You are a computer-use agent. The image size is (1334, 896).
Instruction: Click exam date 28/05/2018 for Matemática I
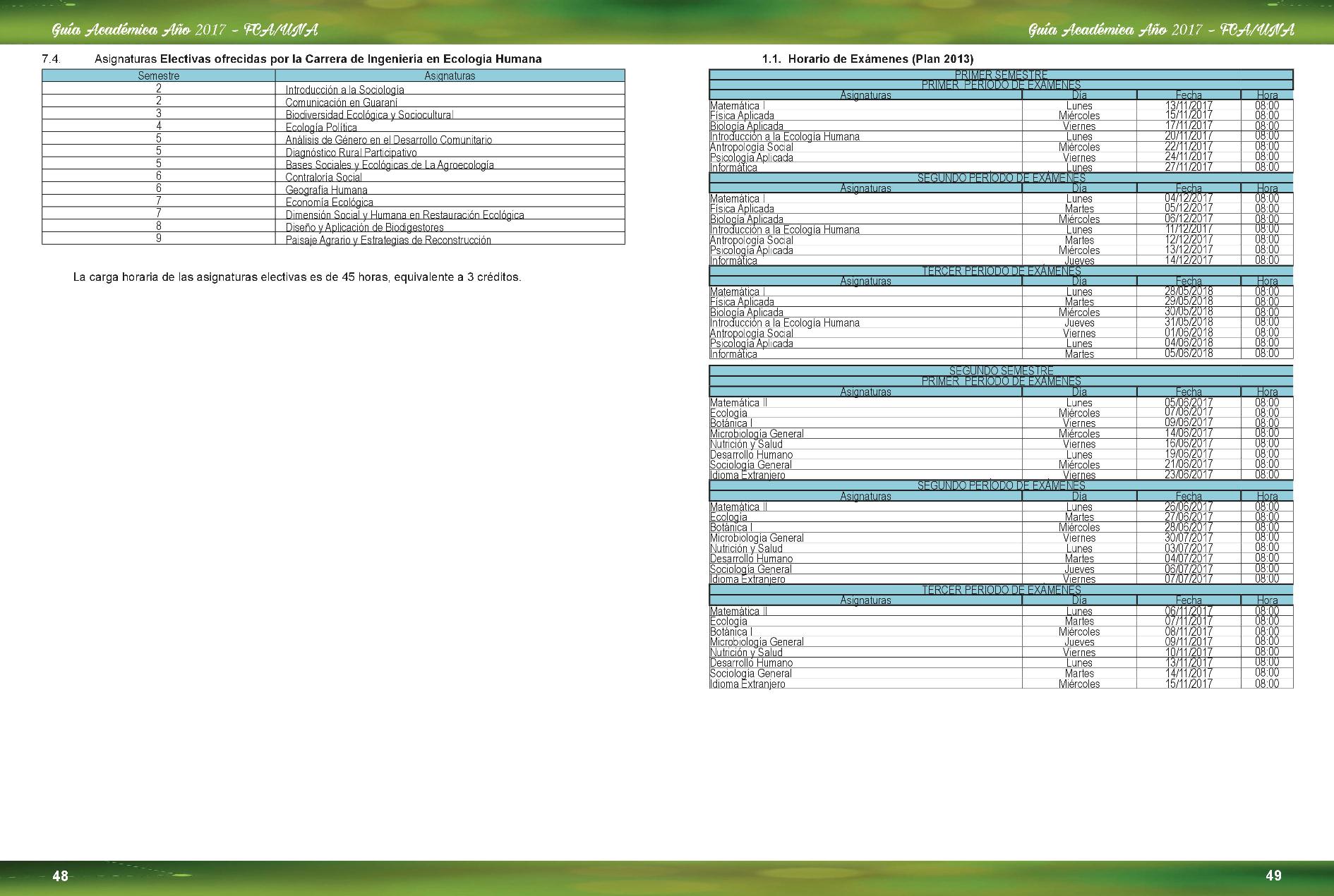tap(1189, 291)
